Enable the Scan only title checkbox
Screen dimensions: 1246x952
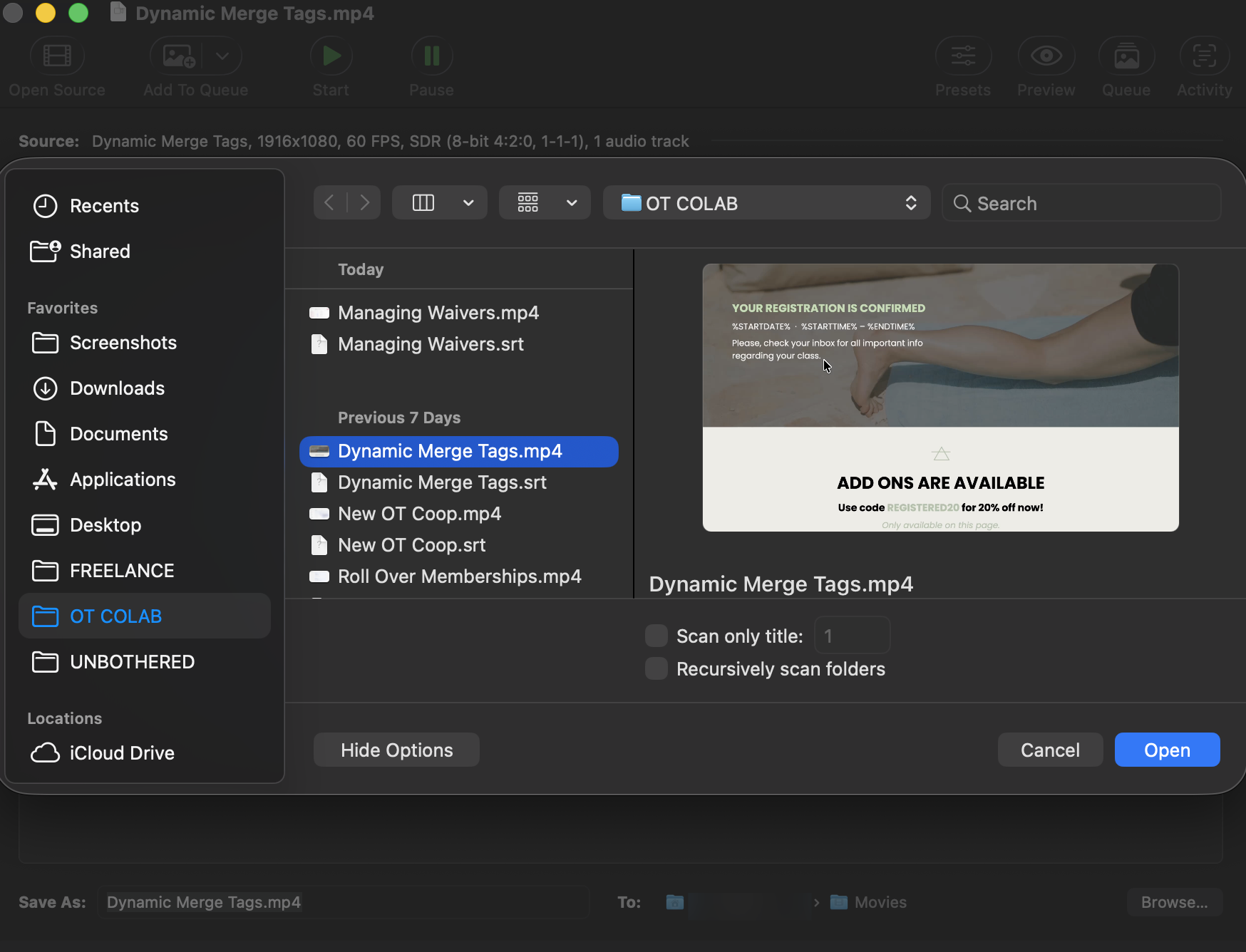point(657,636)
